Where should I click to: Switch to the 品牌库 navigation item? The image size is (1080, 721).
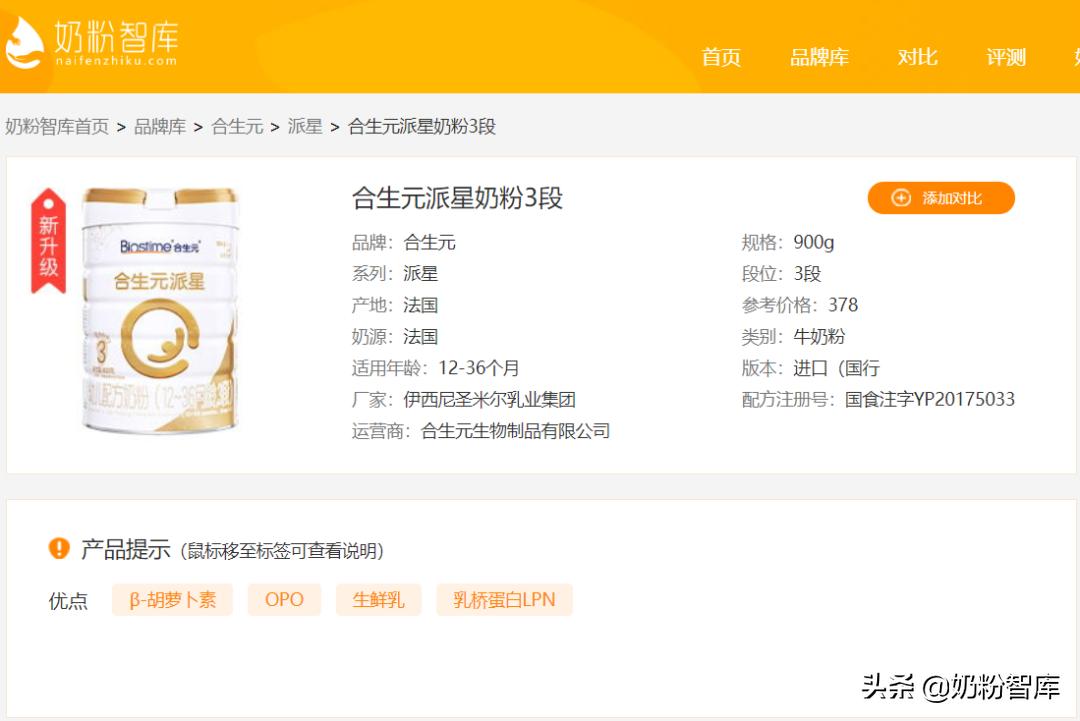point(820,58)
